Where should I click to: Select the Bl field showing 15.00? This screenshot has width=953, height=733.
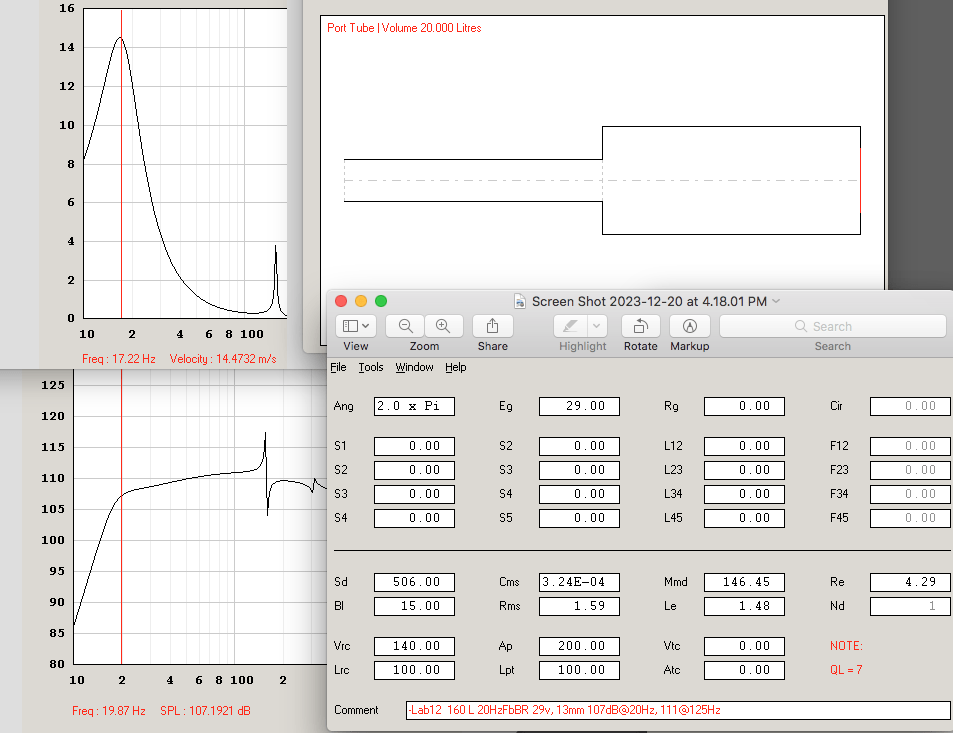click(x=415, y=607)
